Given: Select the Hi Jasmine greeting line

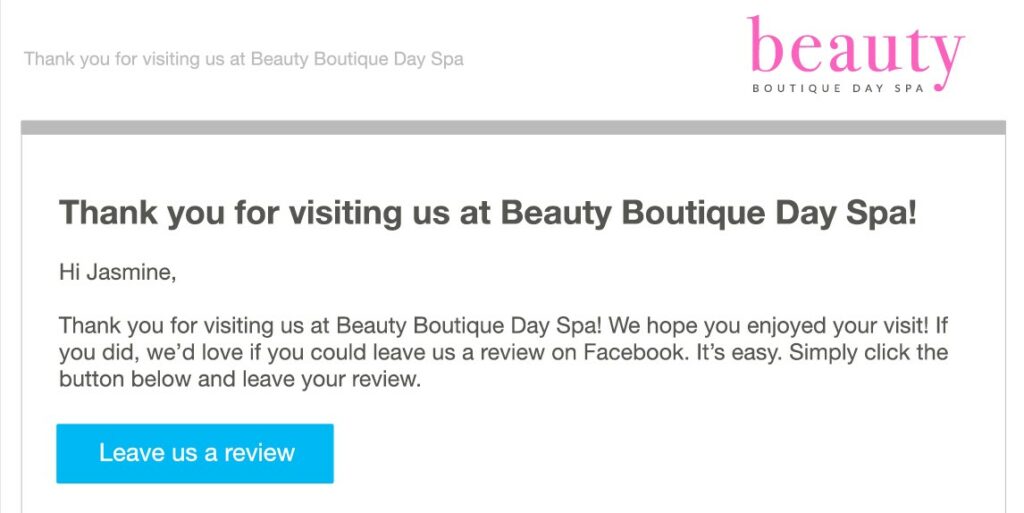Looking at the screenshot, I should click(x=118, y=272).
